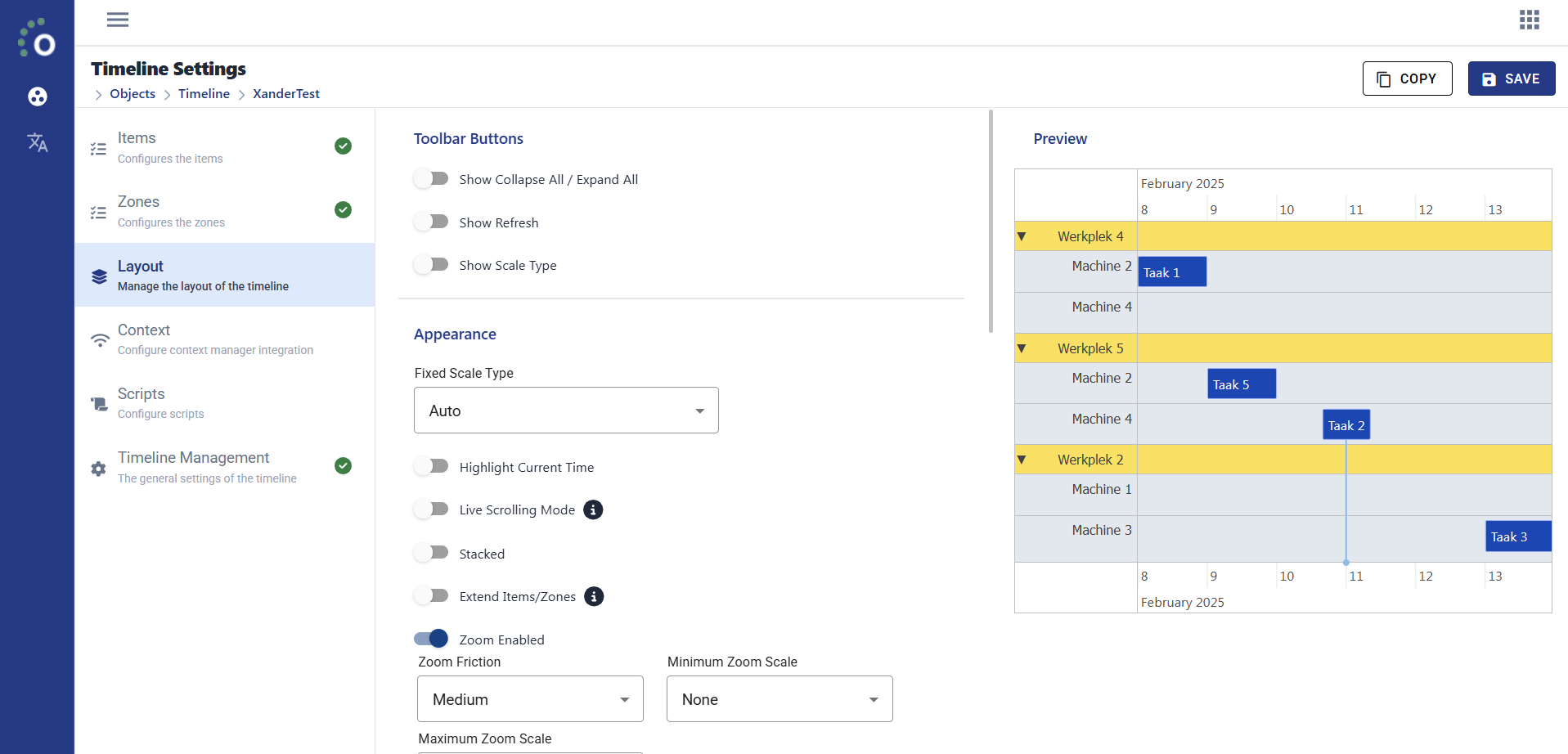The image size is (1568, 754).
Task: Toggle Highlight Current Time switch
Action: [431, 466]
